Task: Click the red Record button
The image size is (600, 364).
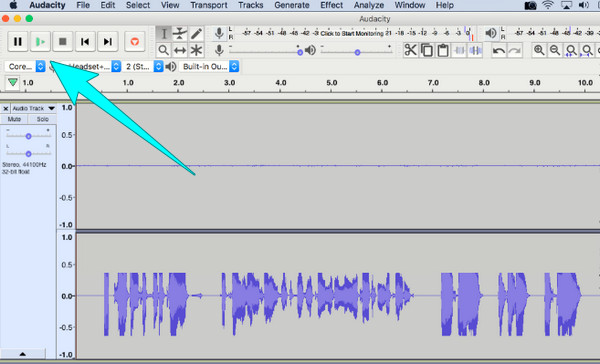Action: click(x=135, y=41)
